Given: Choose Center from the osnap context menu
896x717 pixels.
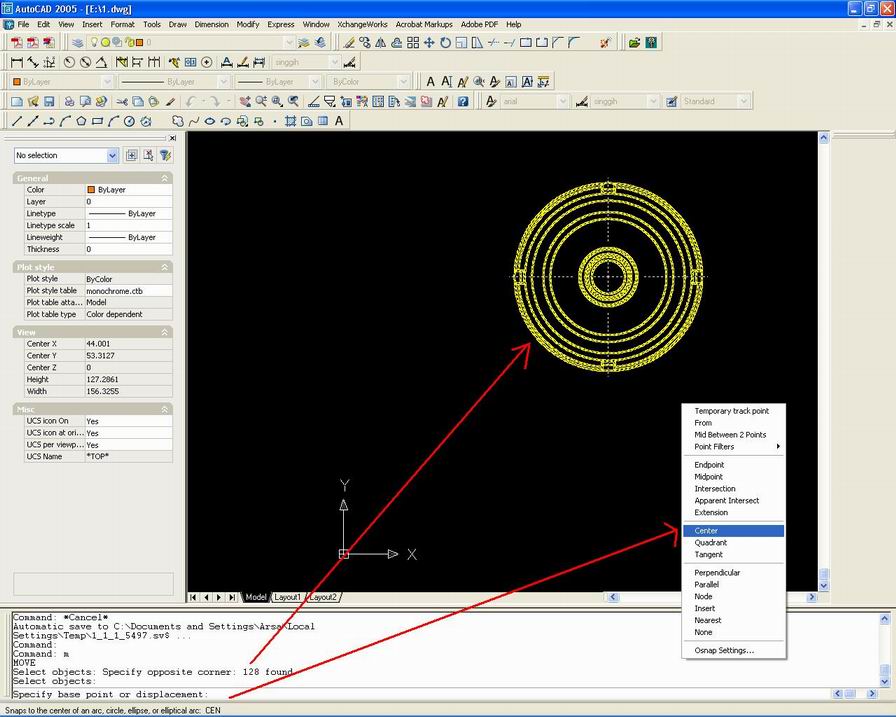Looking at the screenshot, I should 706,530.
